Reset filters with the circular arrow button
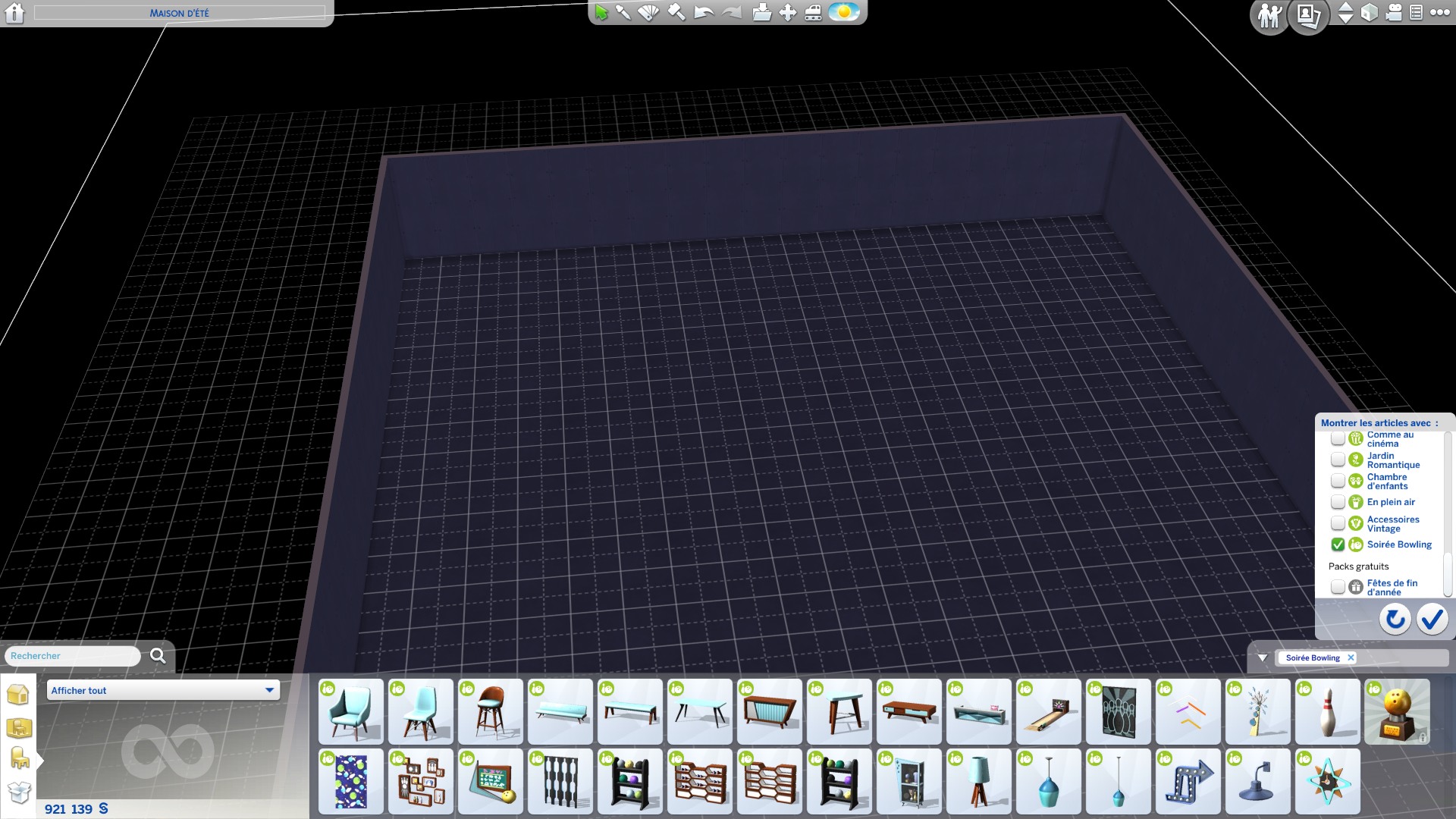Image resolution: width=1456 pixels, height=819 pixels. pos(1395,620)
